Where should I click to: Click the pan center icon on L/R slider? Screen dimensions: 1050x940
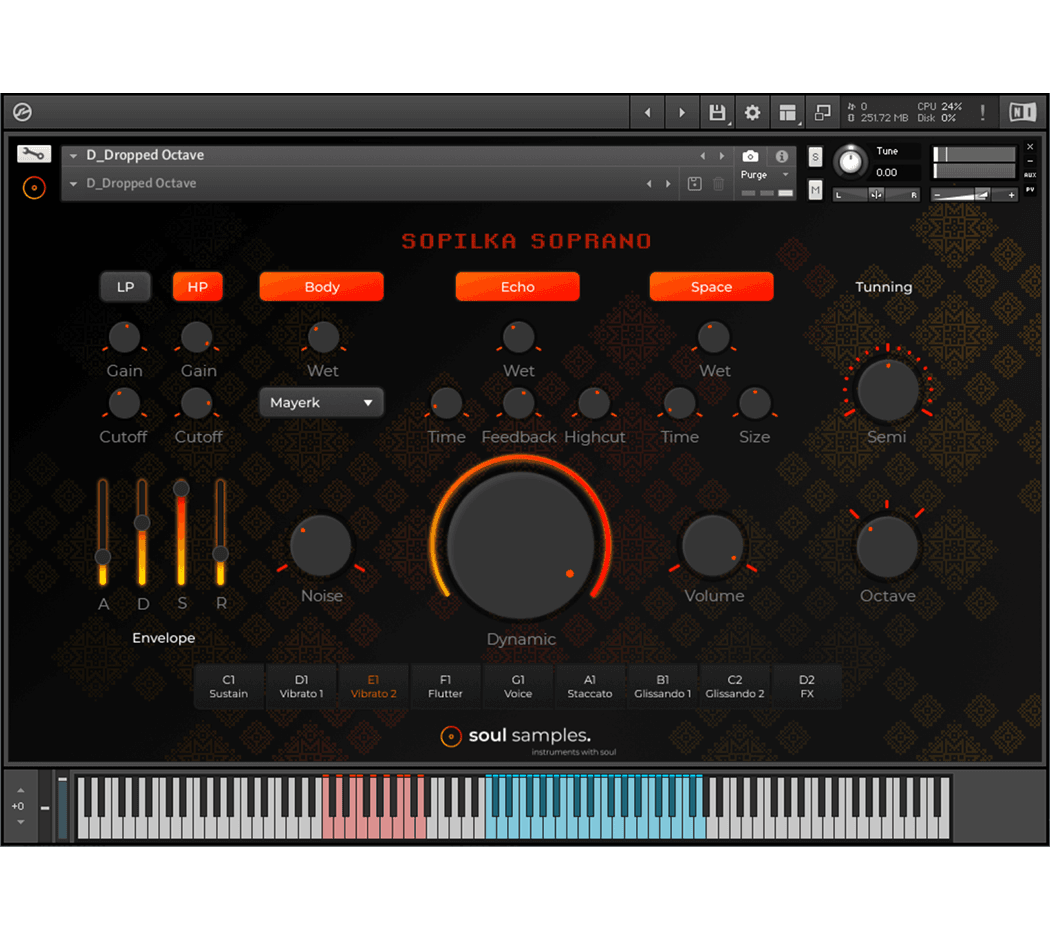click(876, 195)
